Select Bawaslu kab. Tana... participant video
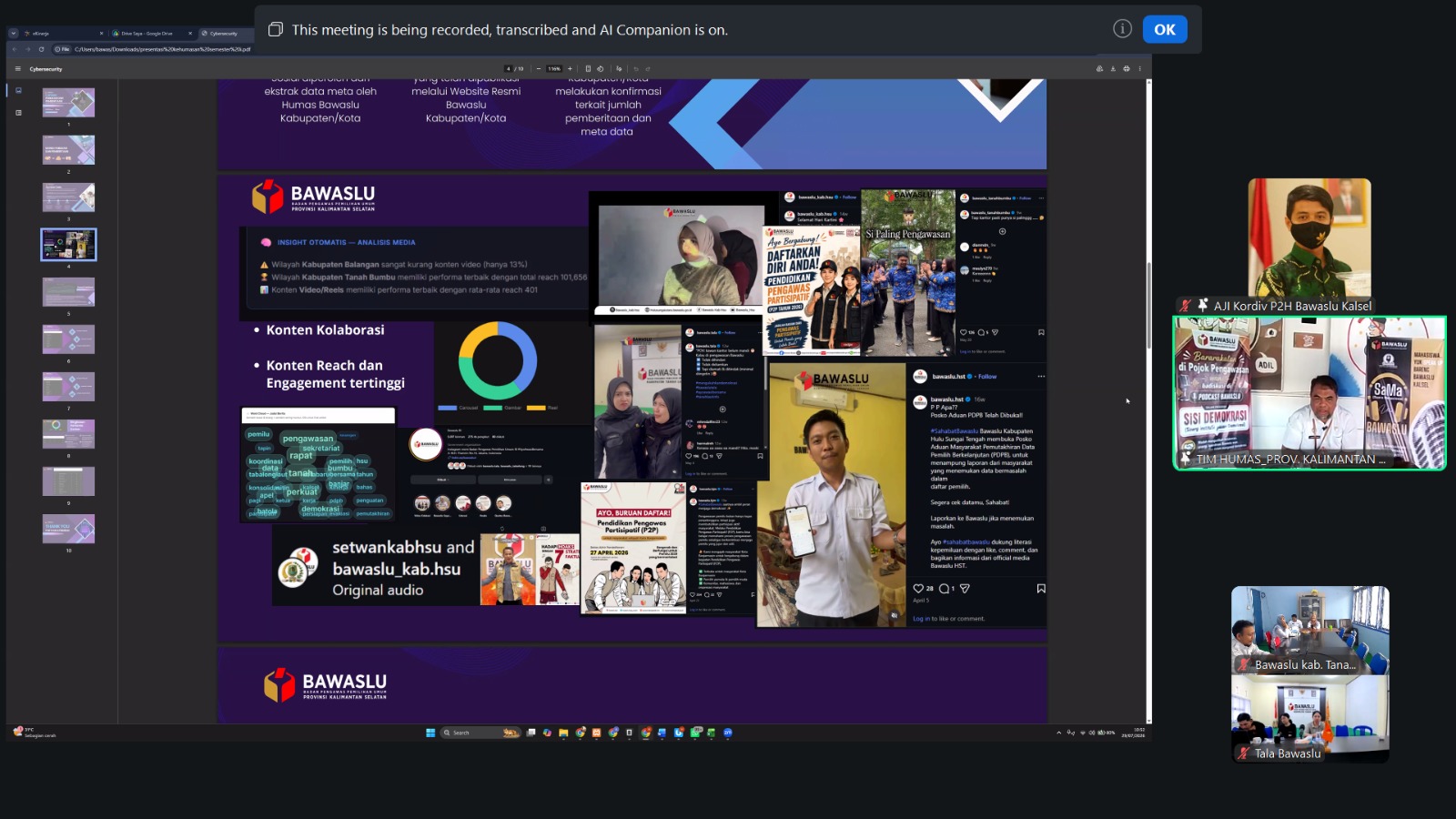 1310,630
